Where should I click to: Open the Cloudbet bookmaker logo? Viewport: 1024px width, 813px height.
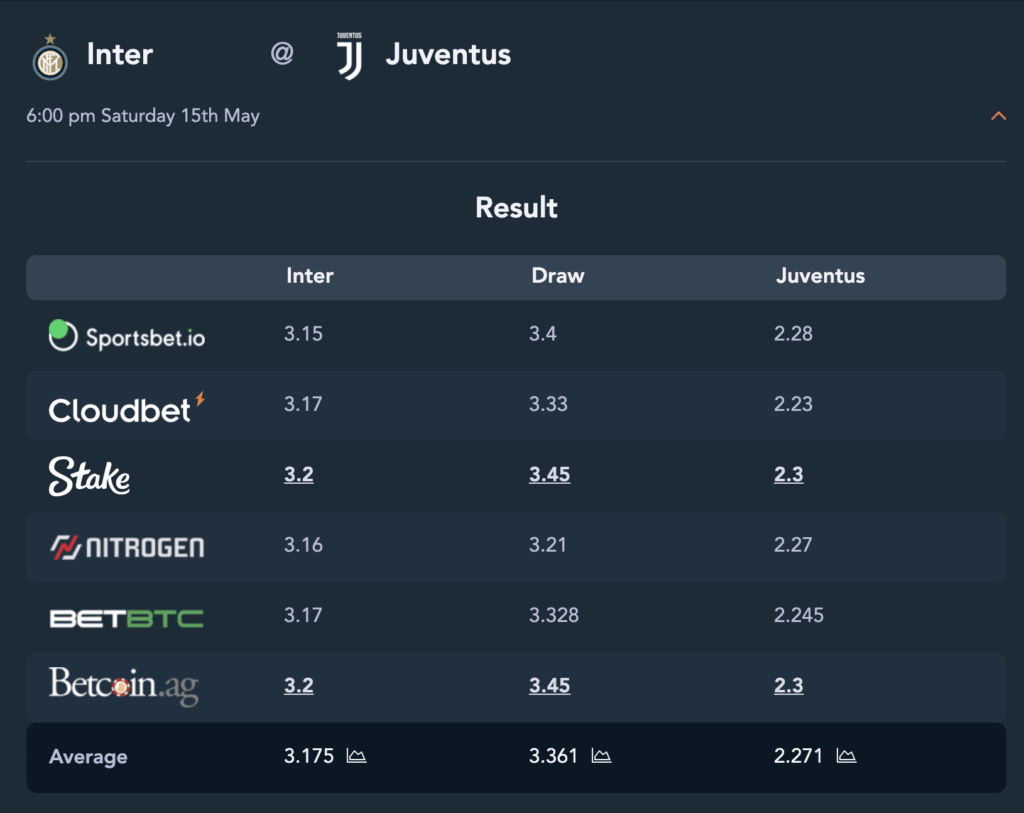127,408
